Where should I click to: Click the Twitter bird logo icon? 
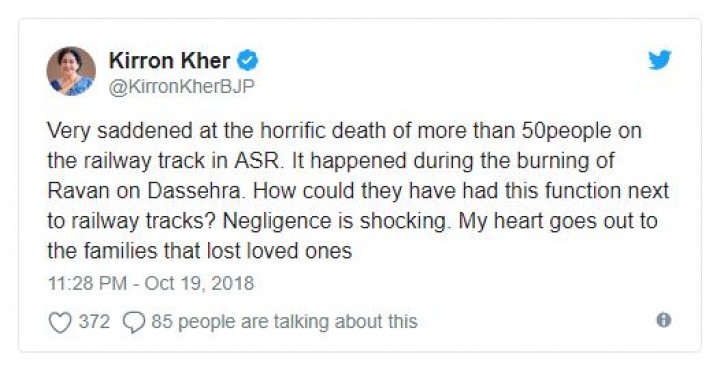[x=660, y=60]
